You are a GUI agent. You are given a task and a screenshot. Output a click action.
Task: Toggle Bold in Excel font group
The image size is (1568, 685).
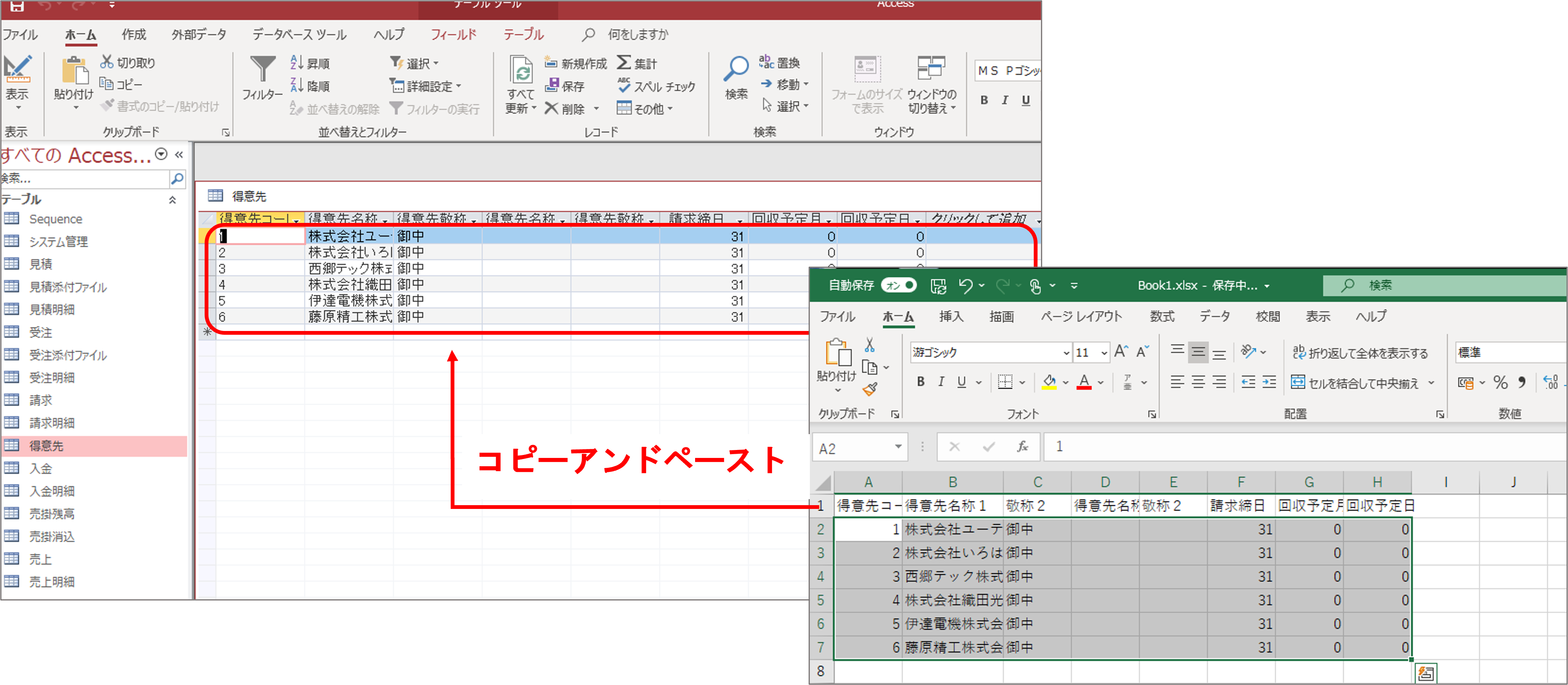pos(921,382)
